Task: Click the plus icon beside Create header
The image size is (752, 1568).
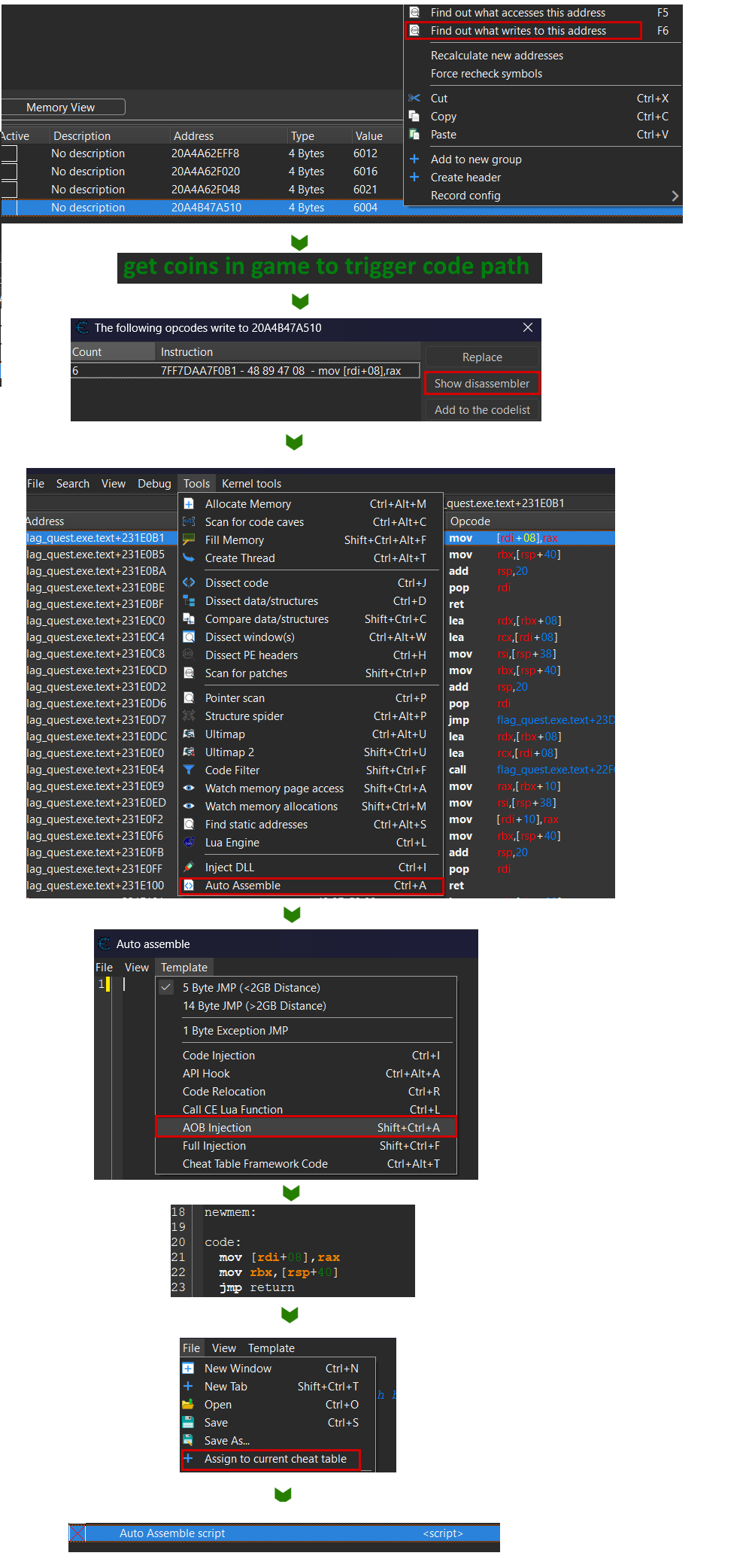Action: pyautogui.click(x=414, y=177)
